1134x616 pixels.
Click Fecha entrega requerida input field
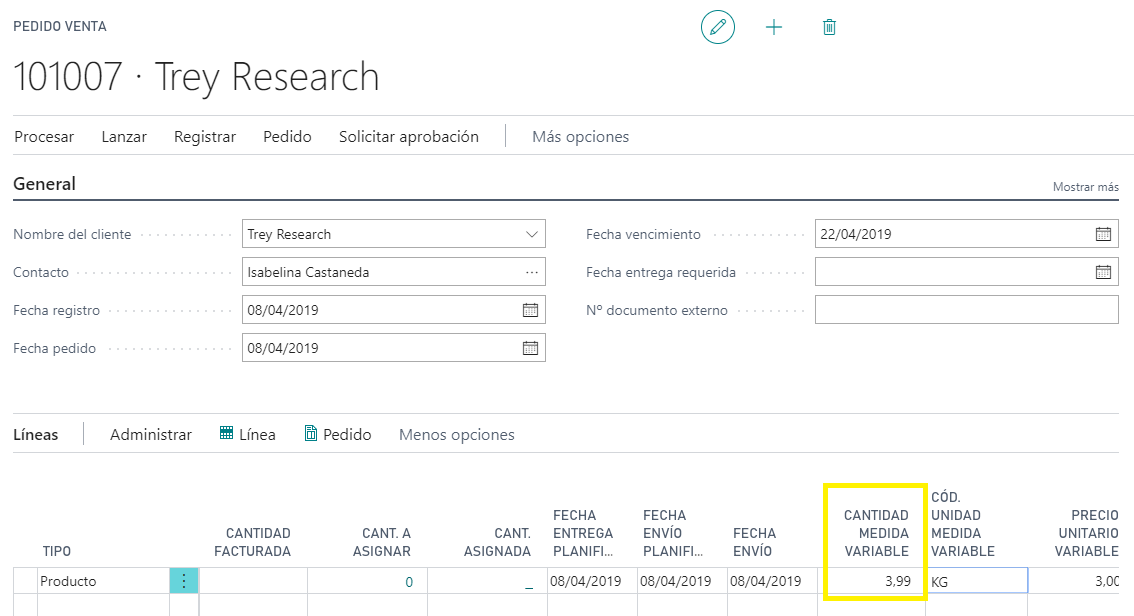966,273
